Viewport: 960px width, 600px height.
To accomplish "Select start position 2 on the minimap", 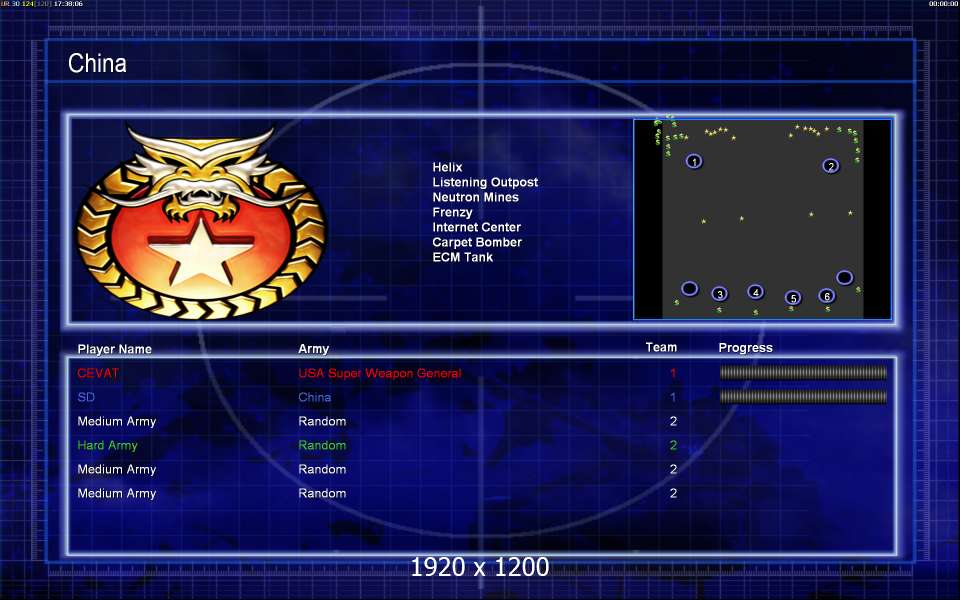I will point(831,166).
